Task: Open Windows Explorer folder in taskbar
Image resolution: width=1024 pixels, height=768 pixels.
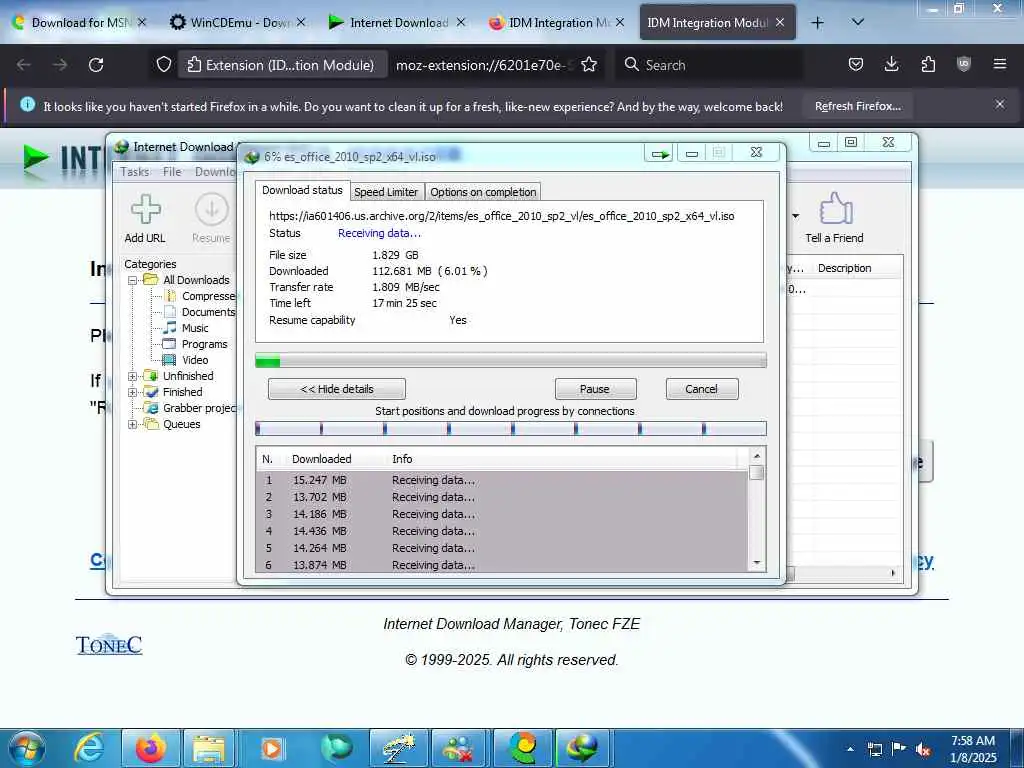Action: [209, 748]
